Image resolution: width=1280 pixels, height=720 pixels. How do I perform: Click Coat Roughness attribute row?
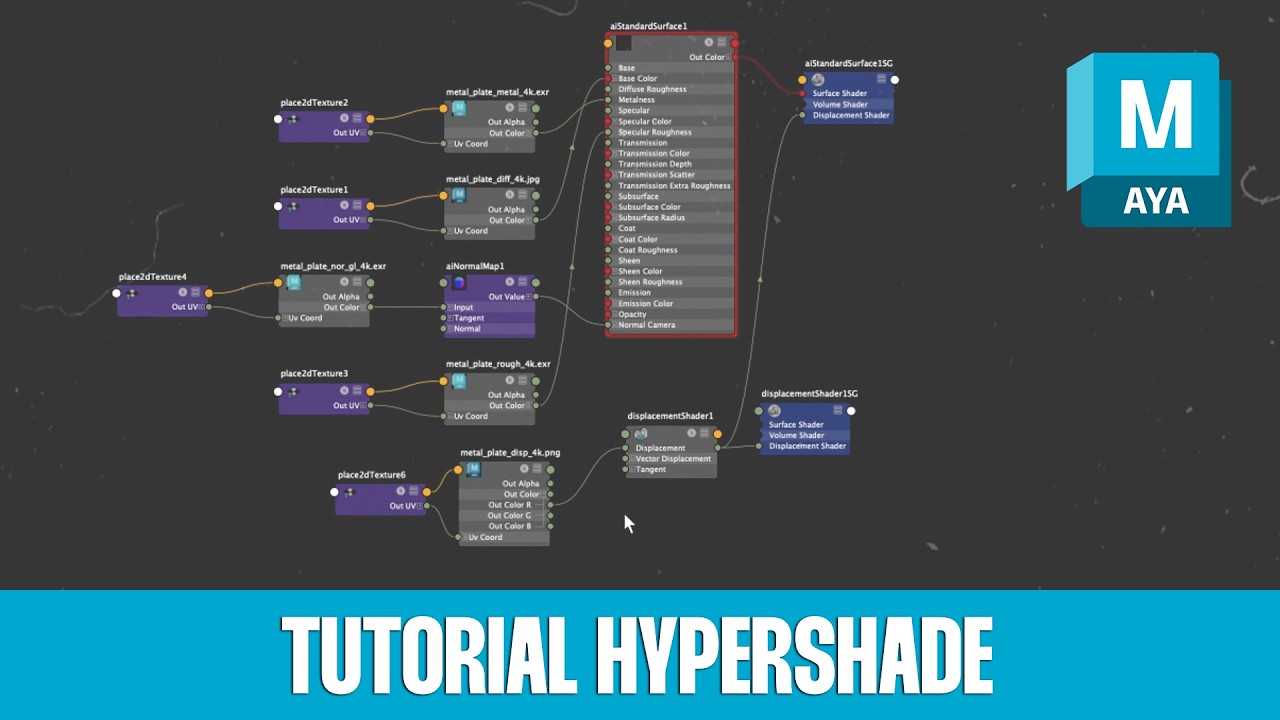coord(671,250)
